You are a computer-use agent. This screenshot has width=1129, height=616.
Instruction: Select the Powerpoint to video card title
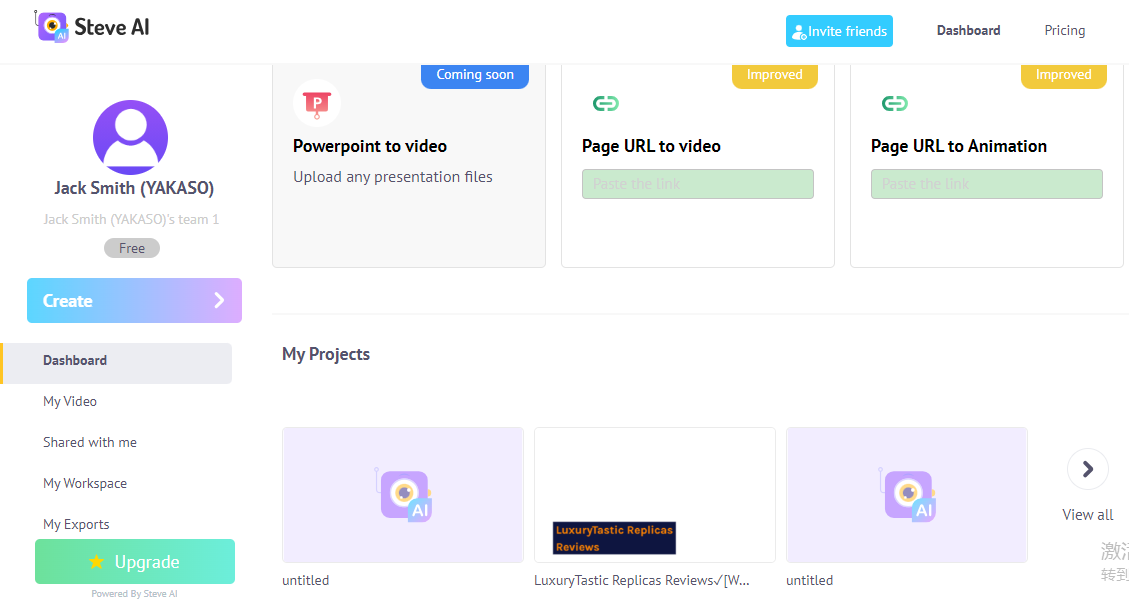[369, 146]
